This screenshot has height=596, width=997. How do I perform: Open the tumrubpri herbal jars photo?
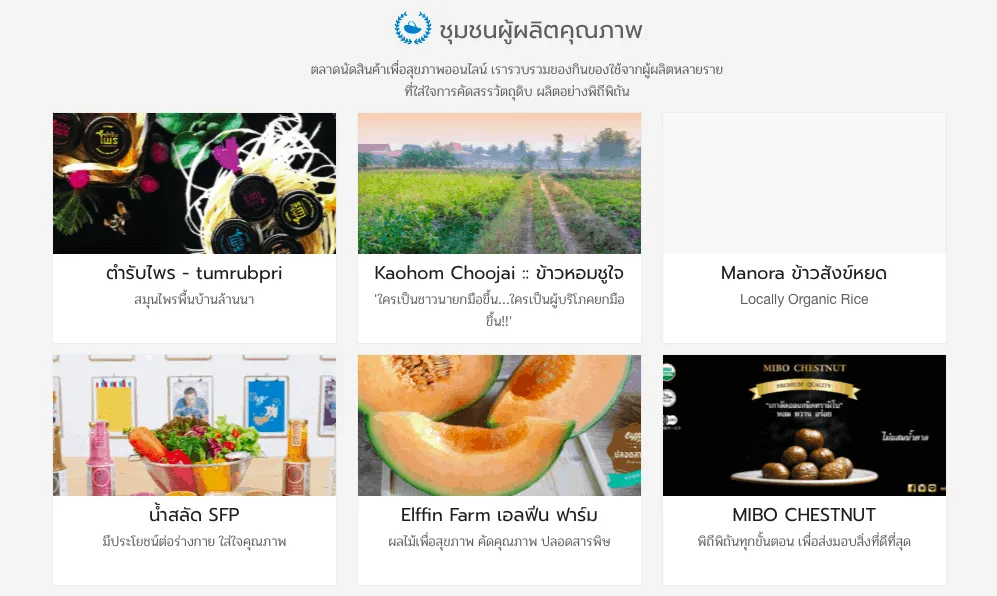point(195,183)
